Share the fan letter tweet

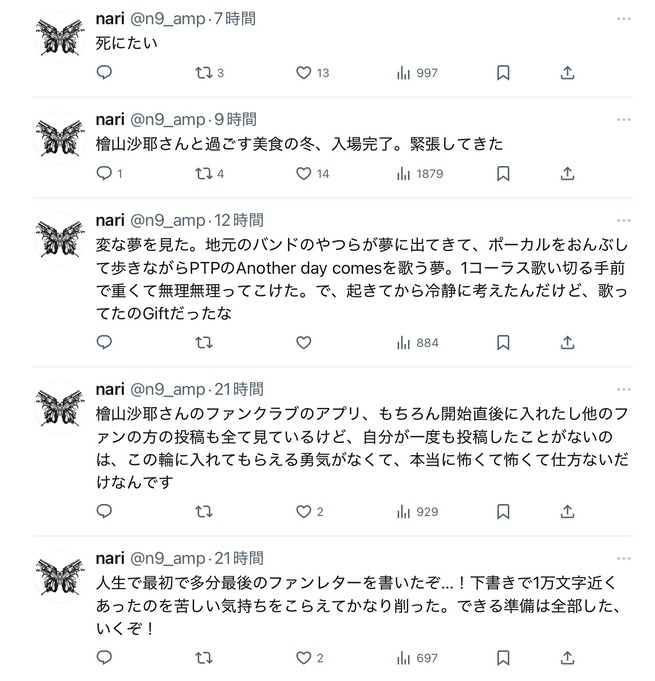(x=567, y=658)
